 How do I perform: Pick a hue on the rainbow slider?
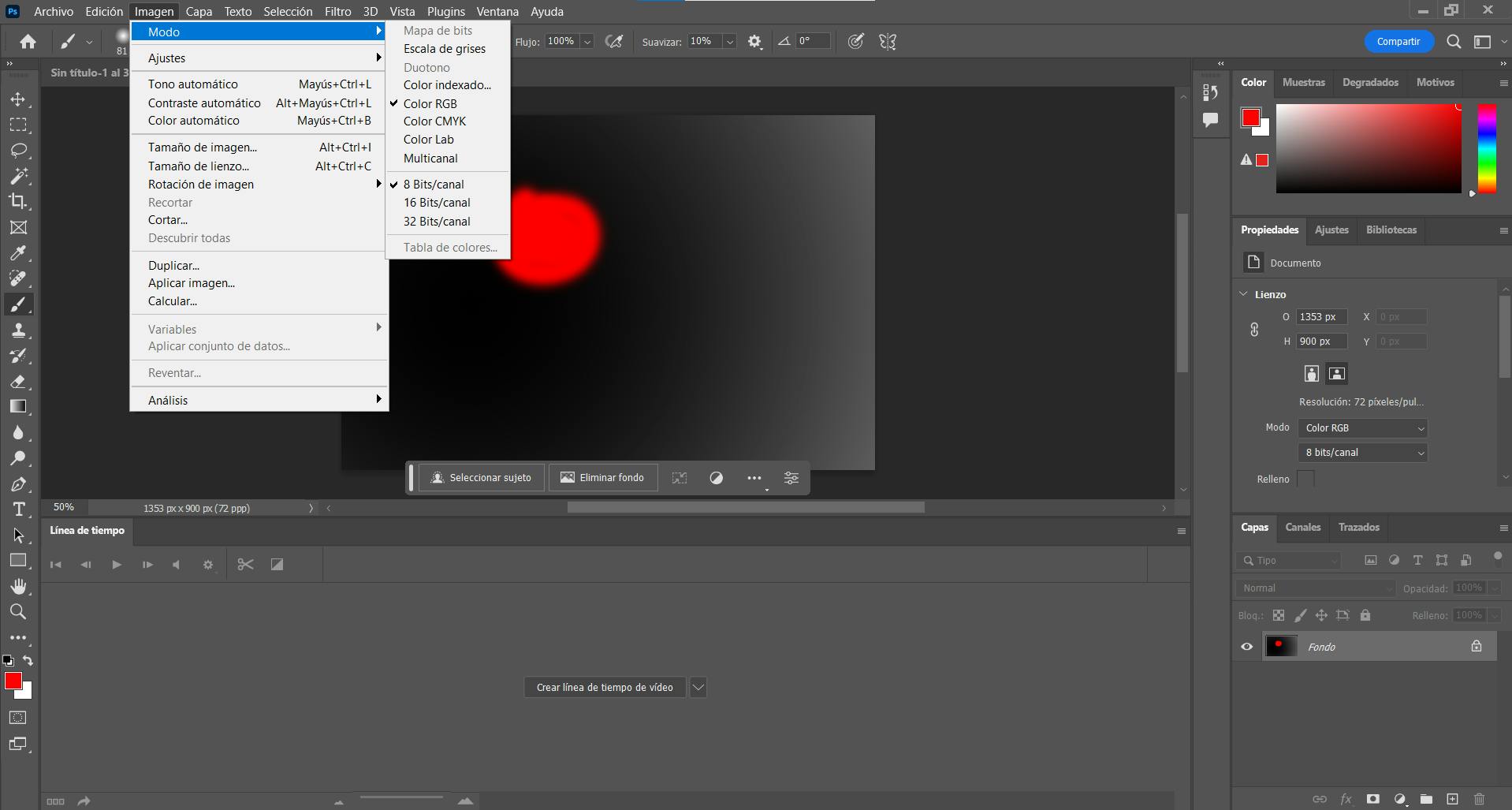[1487, 148]
